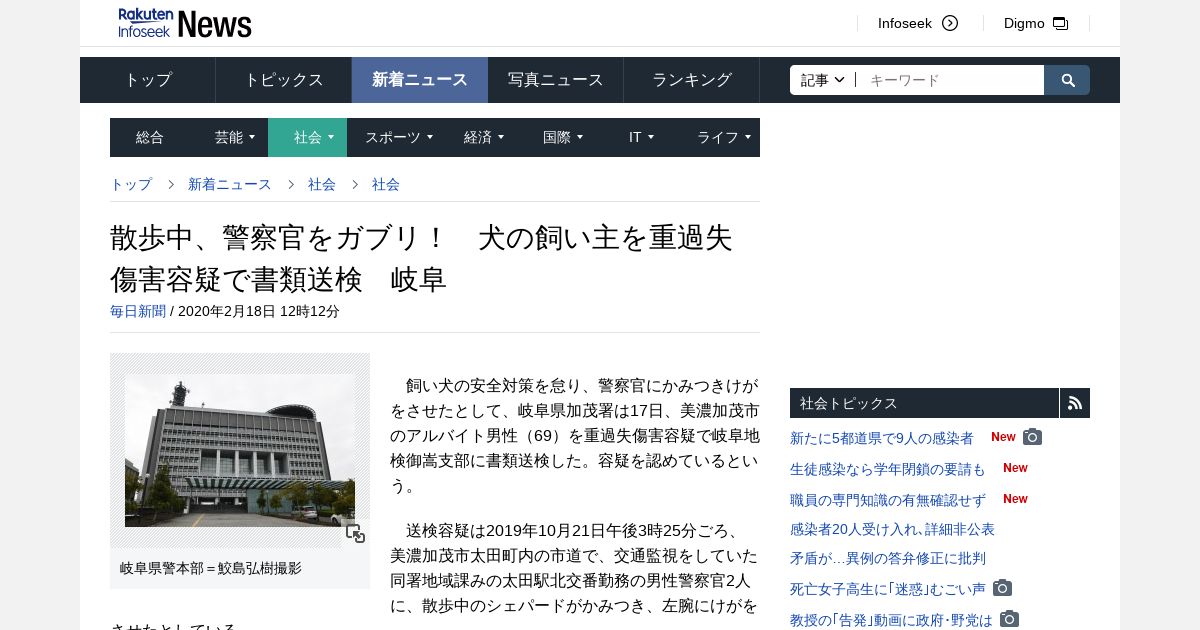The image size is (1200, 630).
Task: Go to the トップ main tab
Action: 148,80
